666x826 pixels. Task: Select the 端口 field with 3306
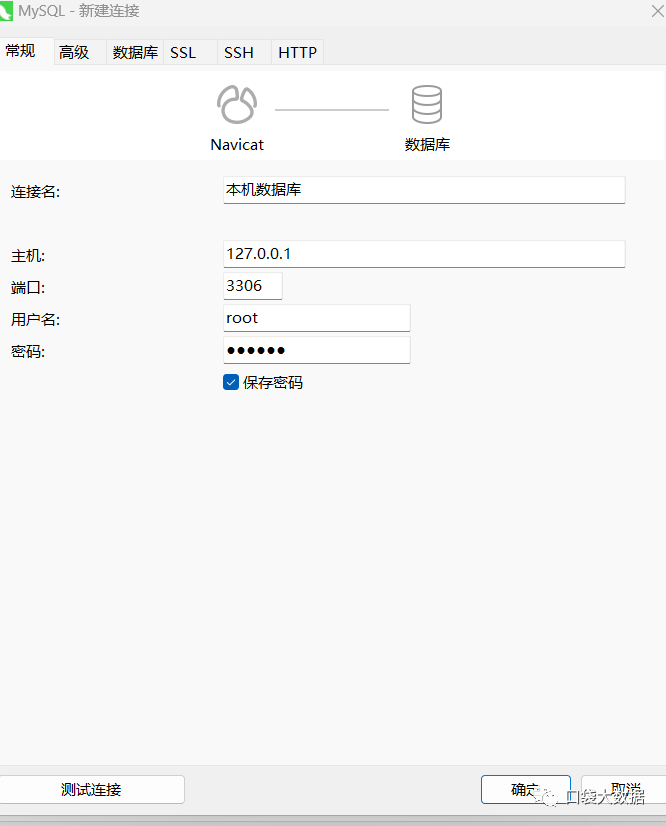click(x=252, y=286)
